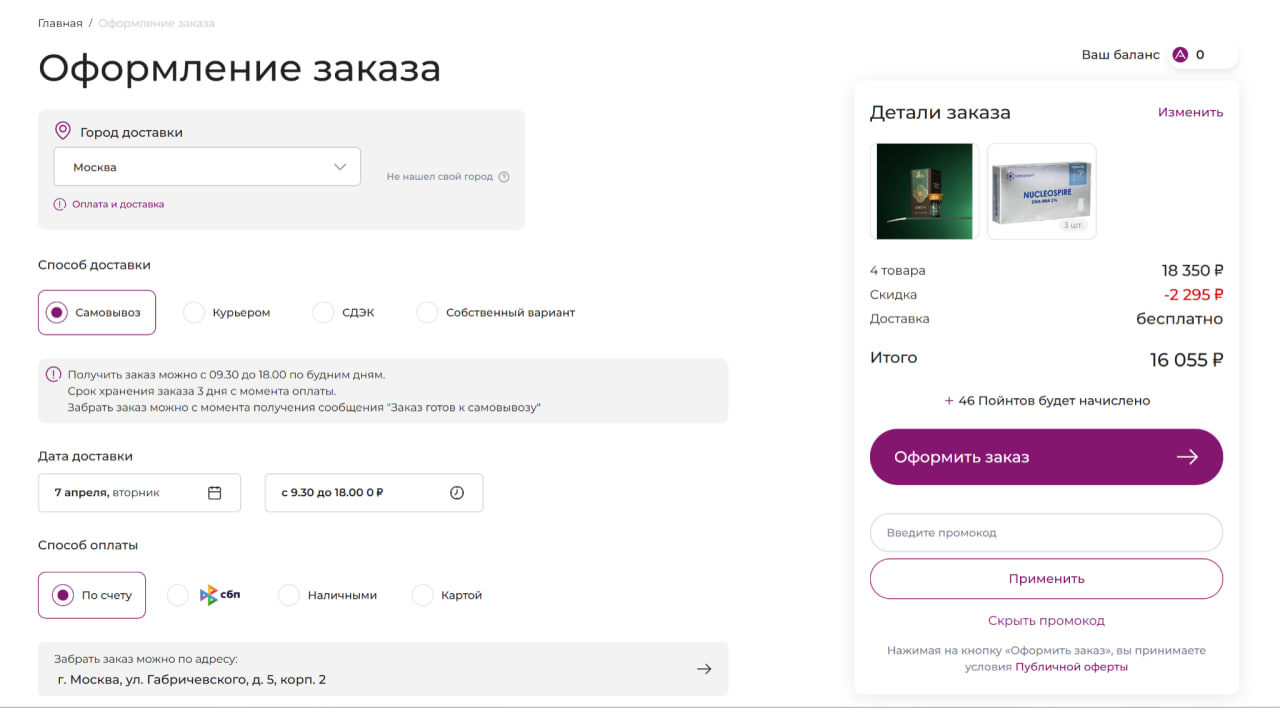
Task: Click the calendar icon in the date field
Action: 214,493
